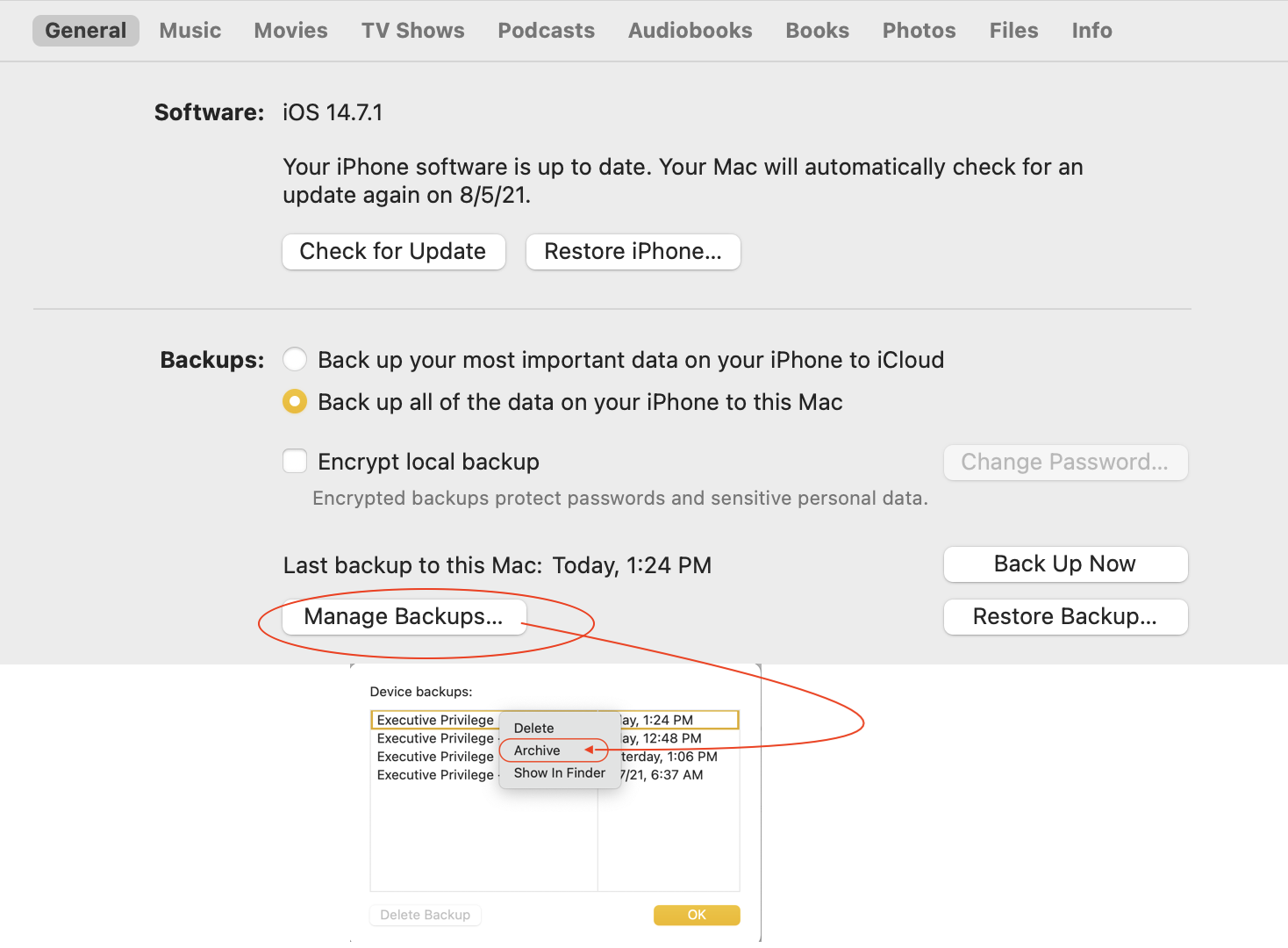Image resolution: width=1288 pixels, height=948 pixels.
Task: Click the Restore Backup… button
Action: coord(1065,617)
